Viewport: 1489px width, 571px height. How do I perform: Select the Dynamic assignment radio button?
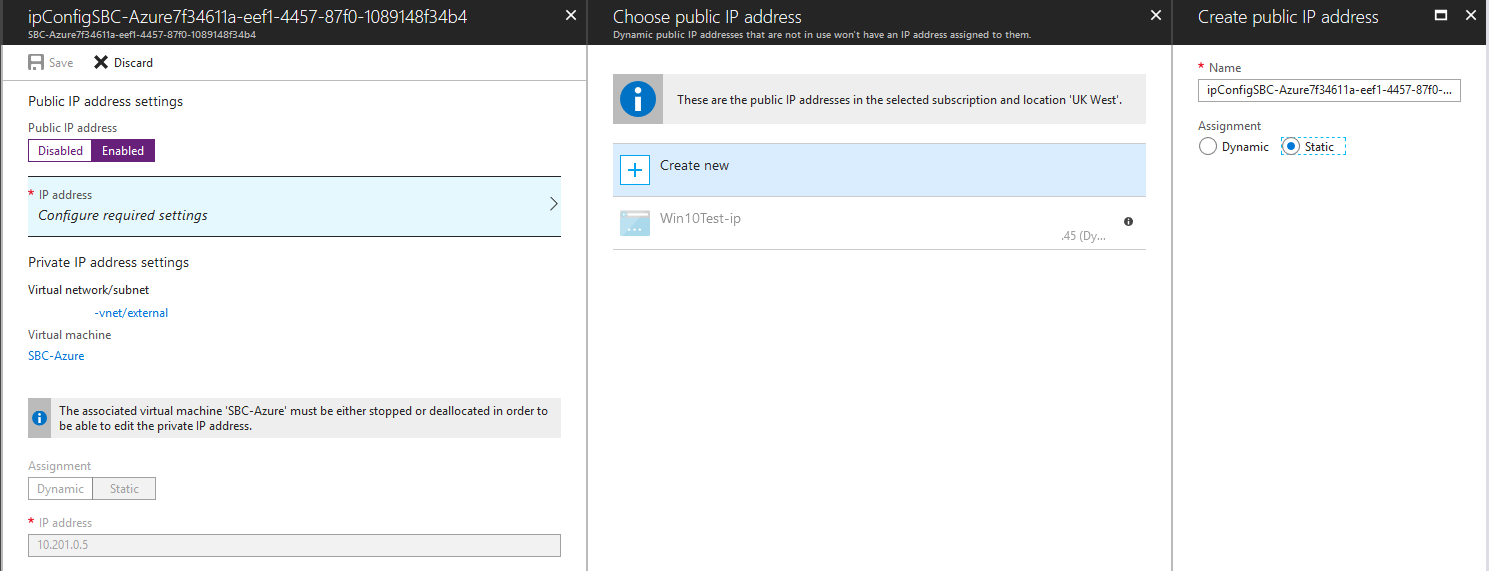click(1208, 147)
